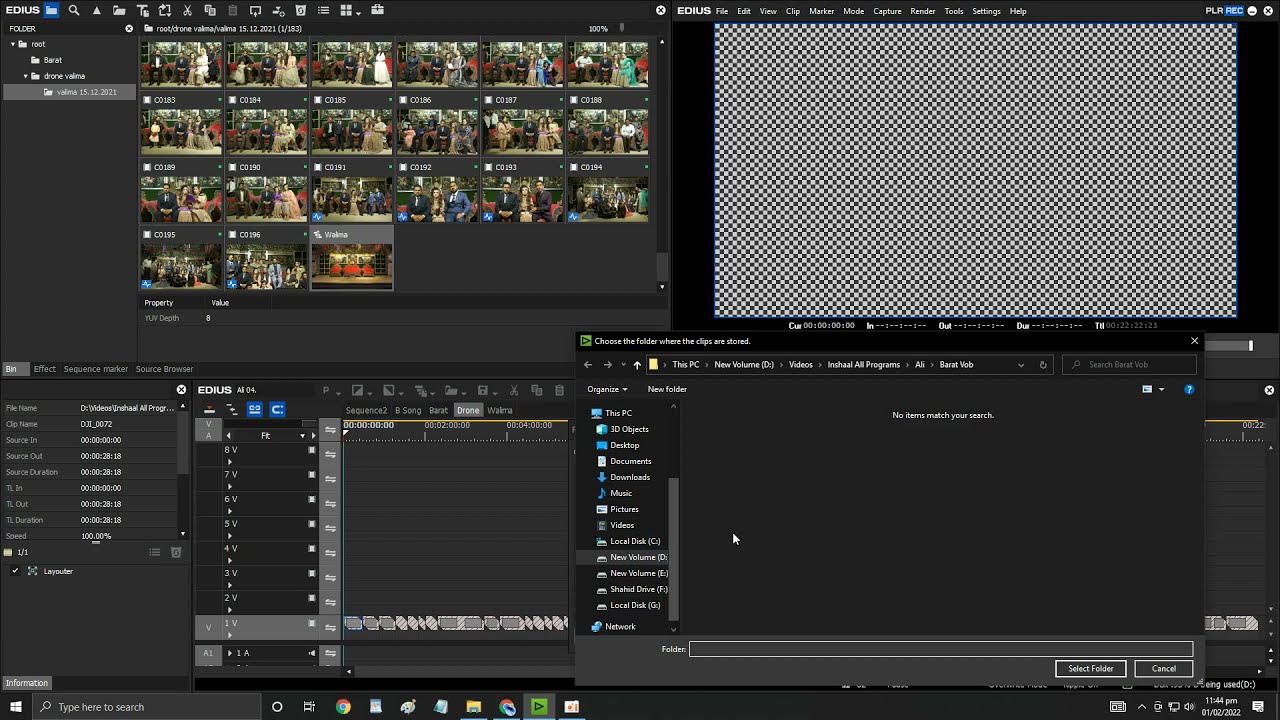Click the Show in Player icon in the bin
Screen dimensions: 1280x720
pos(255,10)
